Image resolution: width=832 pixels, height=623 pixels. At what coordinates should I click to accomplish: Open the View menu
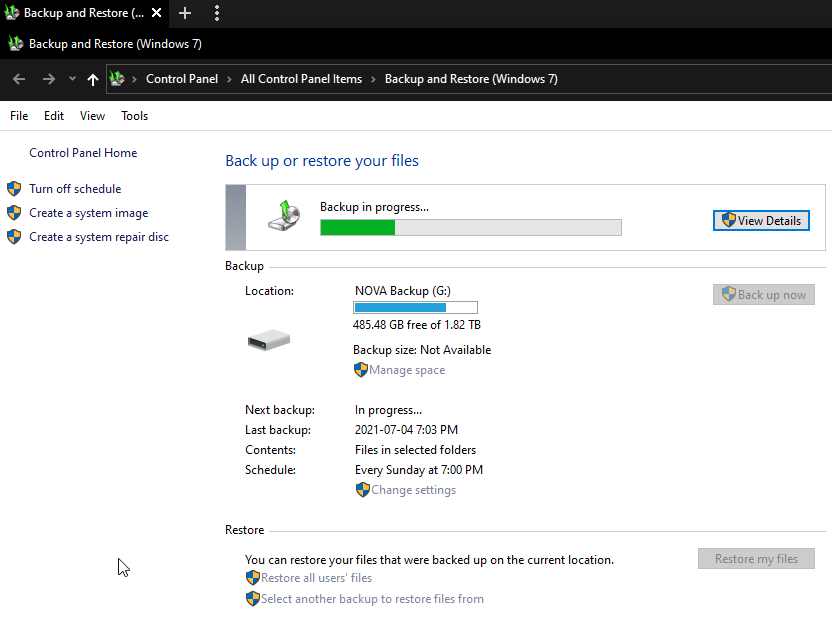(x=92, y=116)
